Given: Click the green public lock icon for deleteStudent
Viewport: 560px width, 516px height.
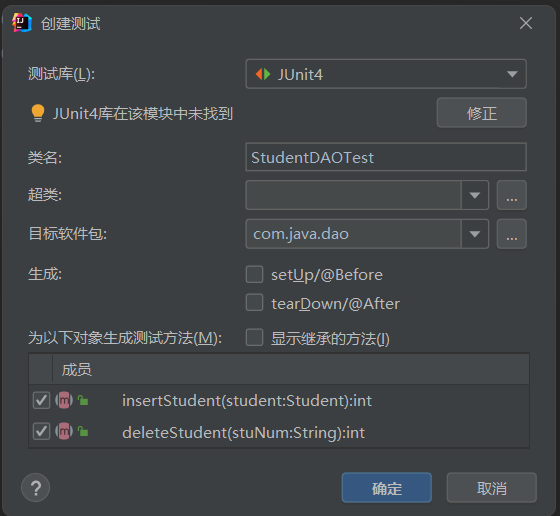Looking at the screenshot, I should (x=83, y=432).
